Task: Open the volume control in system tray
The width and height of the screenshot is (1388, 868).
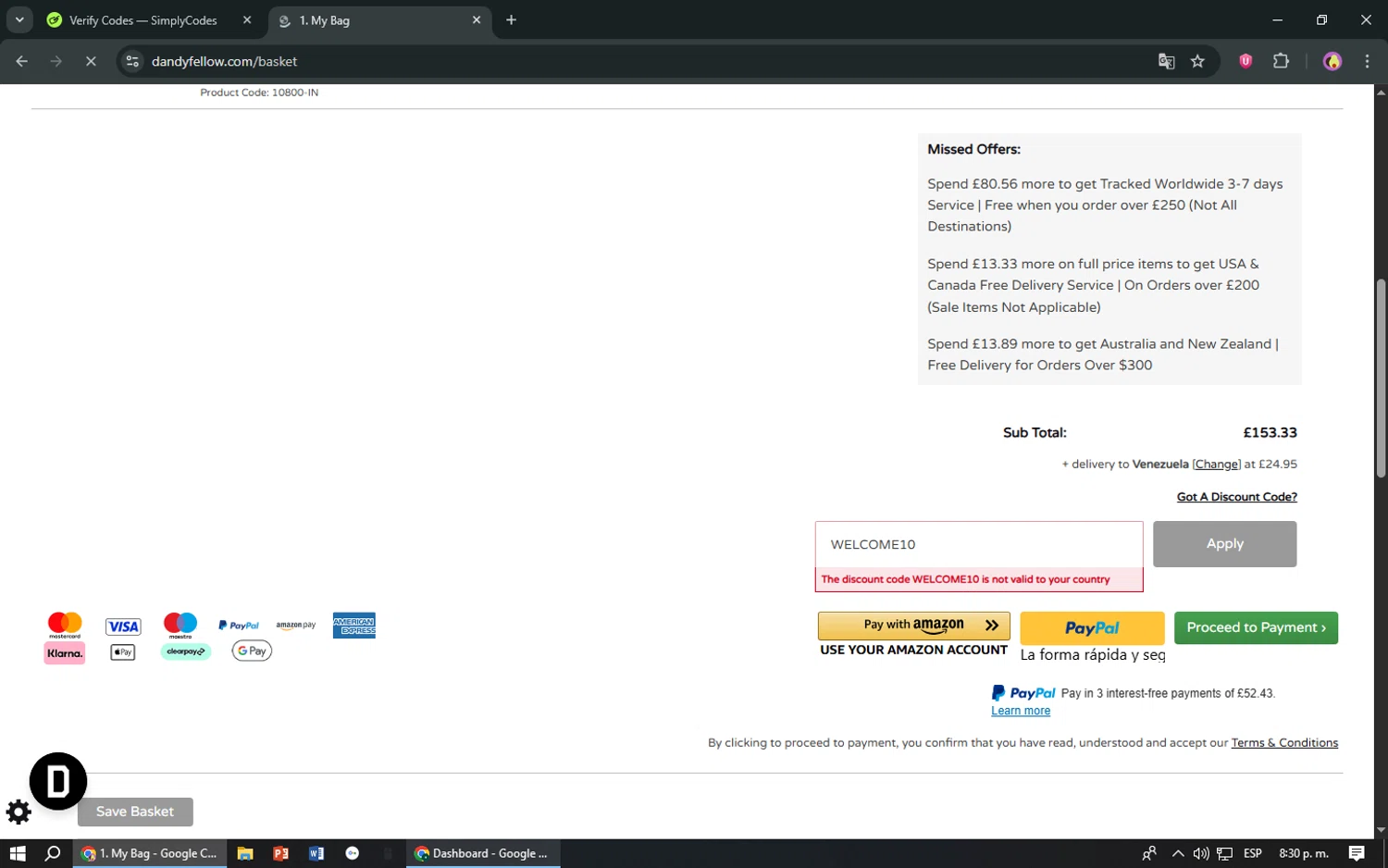Action: coord(1201,853)
